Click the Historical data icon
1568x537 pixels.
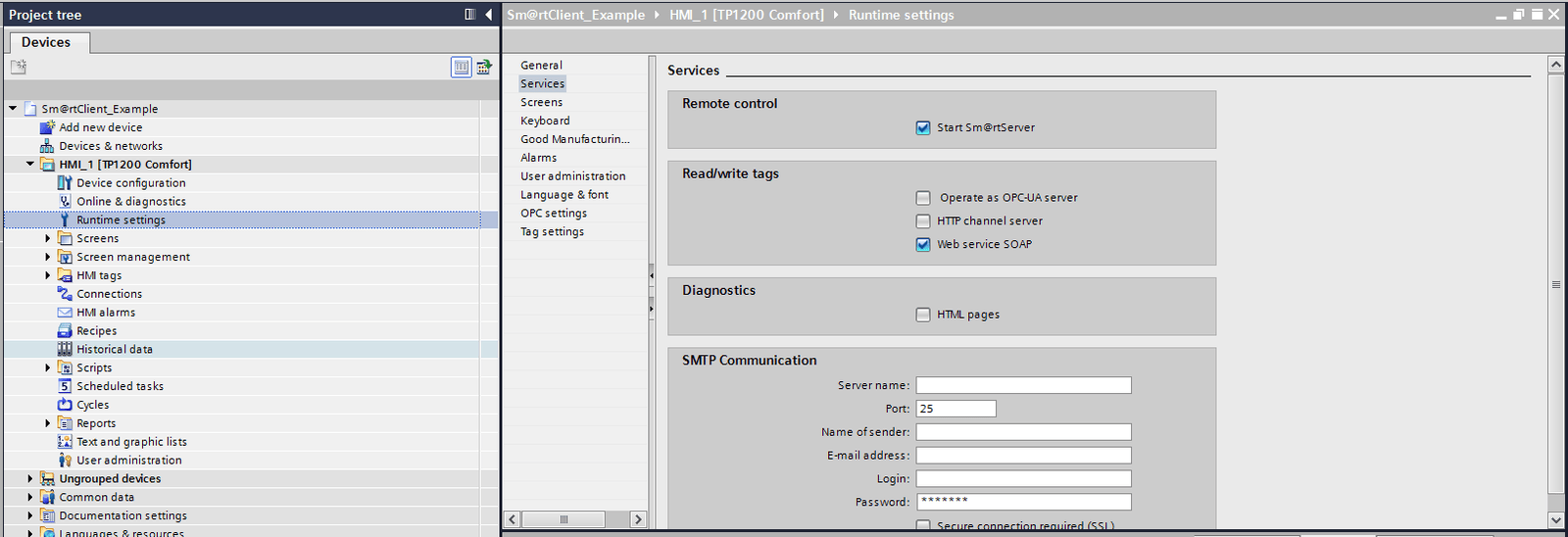pyautogui.click(x=65, y=349)
